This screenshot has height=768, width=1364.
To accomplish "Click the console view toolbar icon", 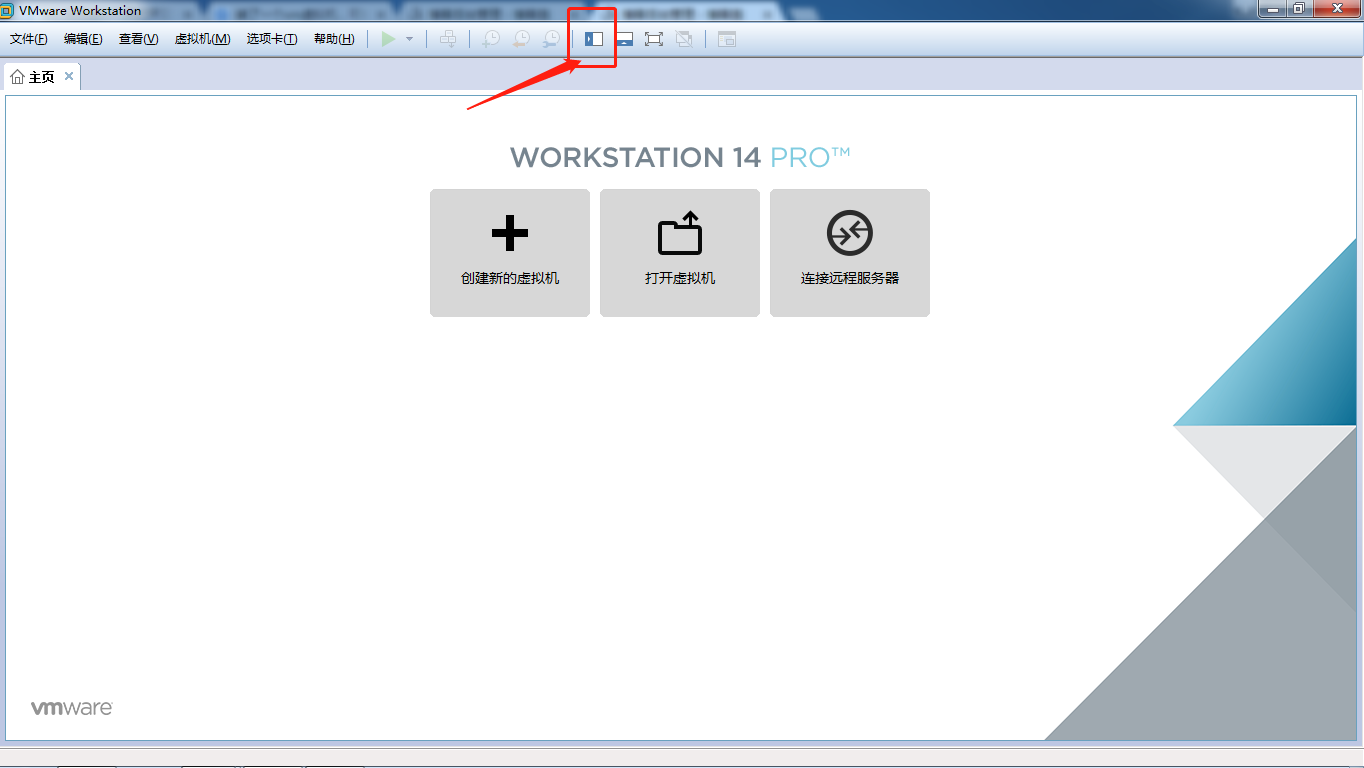I will point(727,39).
